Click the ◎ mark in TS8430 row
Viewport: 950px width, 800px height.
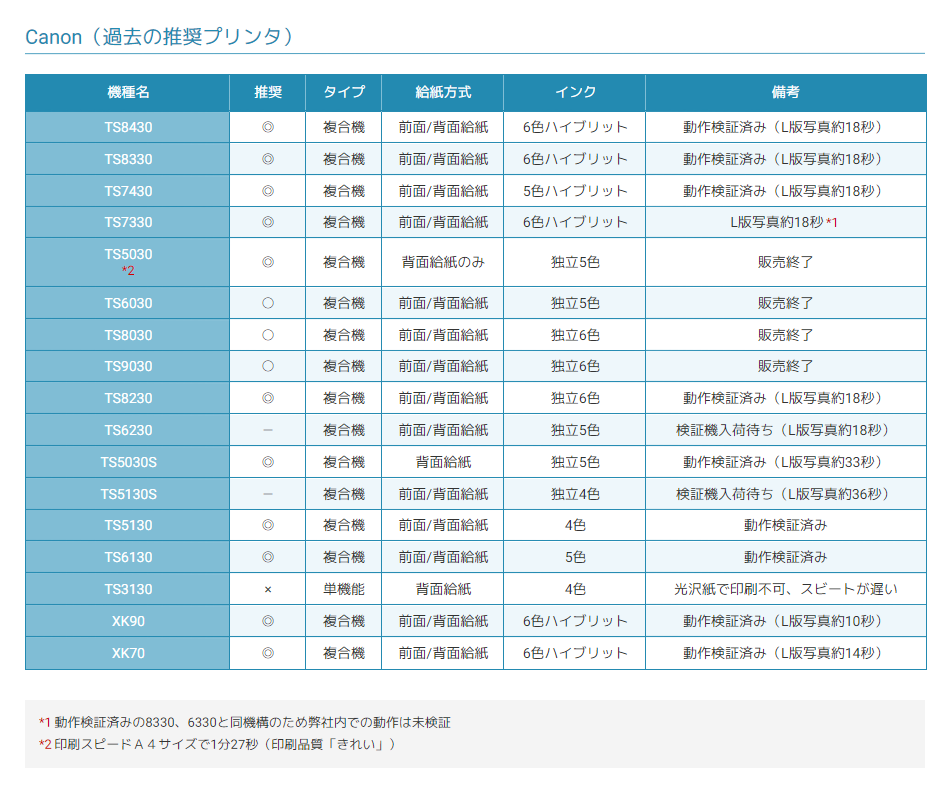coord(268,127)
